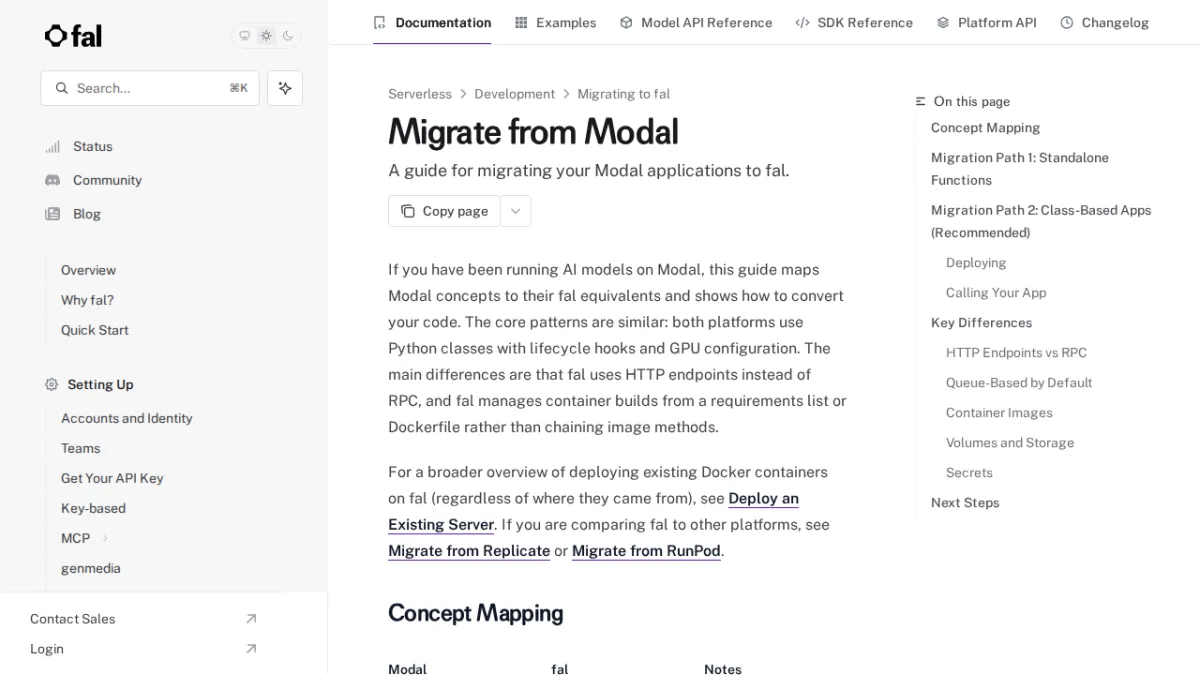Switch to dark theme moon icon
1200x675 pixels.
288,36
